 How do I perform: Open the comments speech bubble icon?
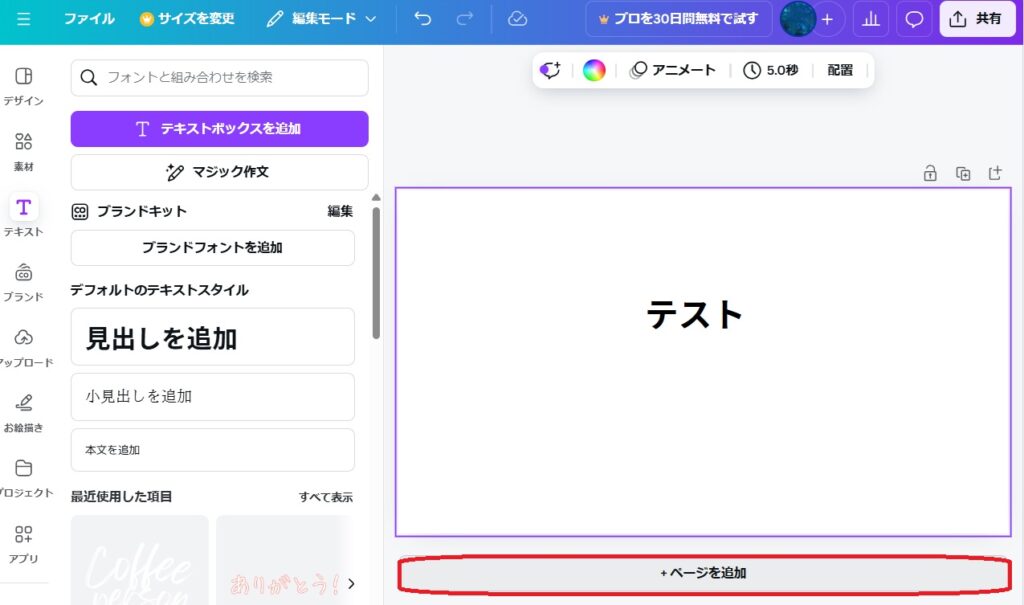point(914,20)
